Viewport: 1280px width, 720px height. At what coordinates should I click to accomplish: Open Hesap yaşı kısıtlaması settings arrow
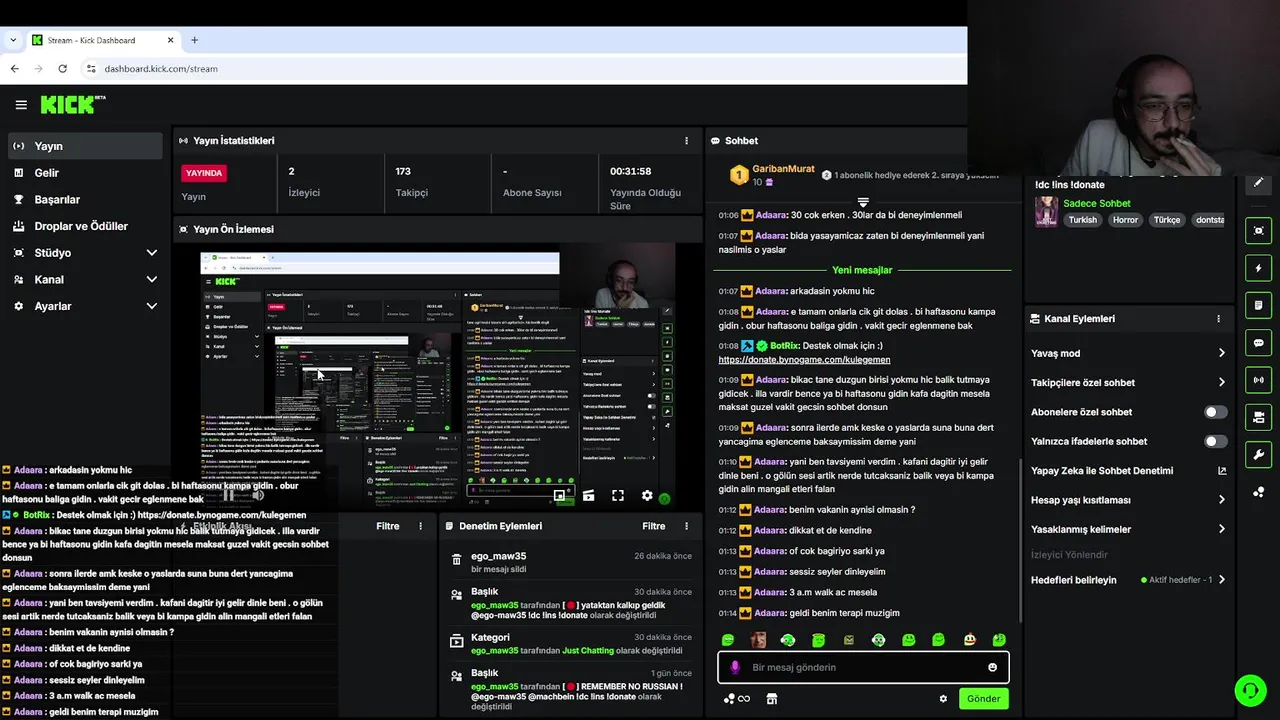[x=1222, y=500]
